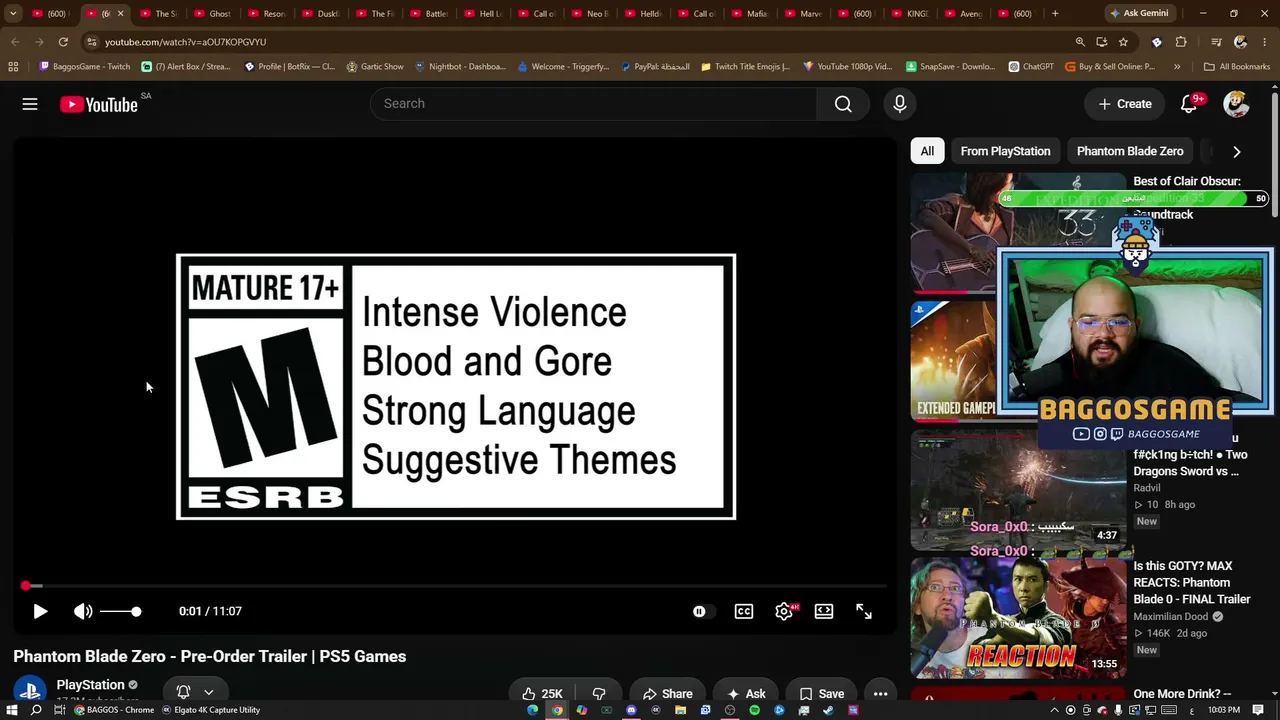Reload the current page
The width and height of the screenshot is (1280, 720).
coord(63,42)
